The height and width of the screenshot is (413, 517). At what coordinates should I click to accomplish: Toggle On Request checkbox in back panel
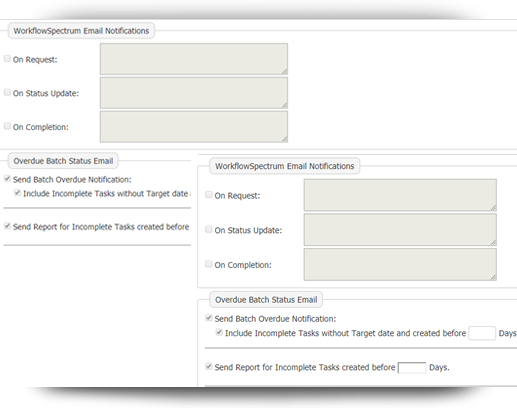tap(7, 59)
